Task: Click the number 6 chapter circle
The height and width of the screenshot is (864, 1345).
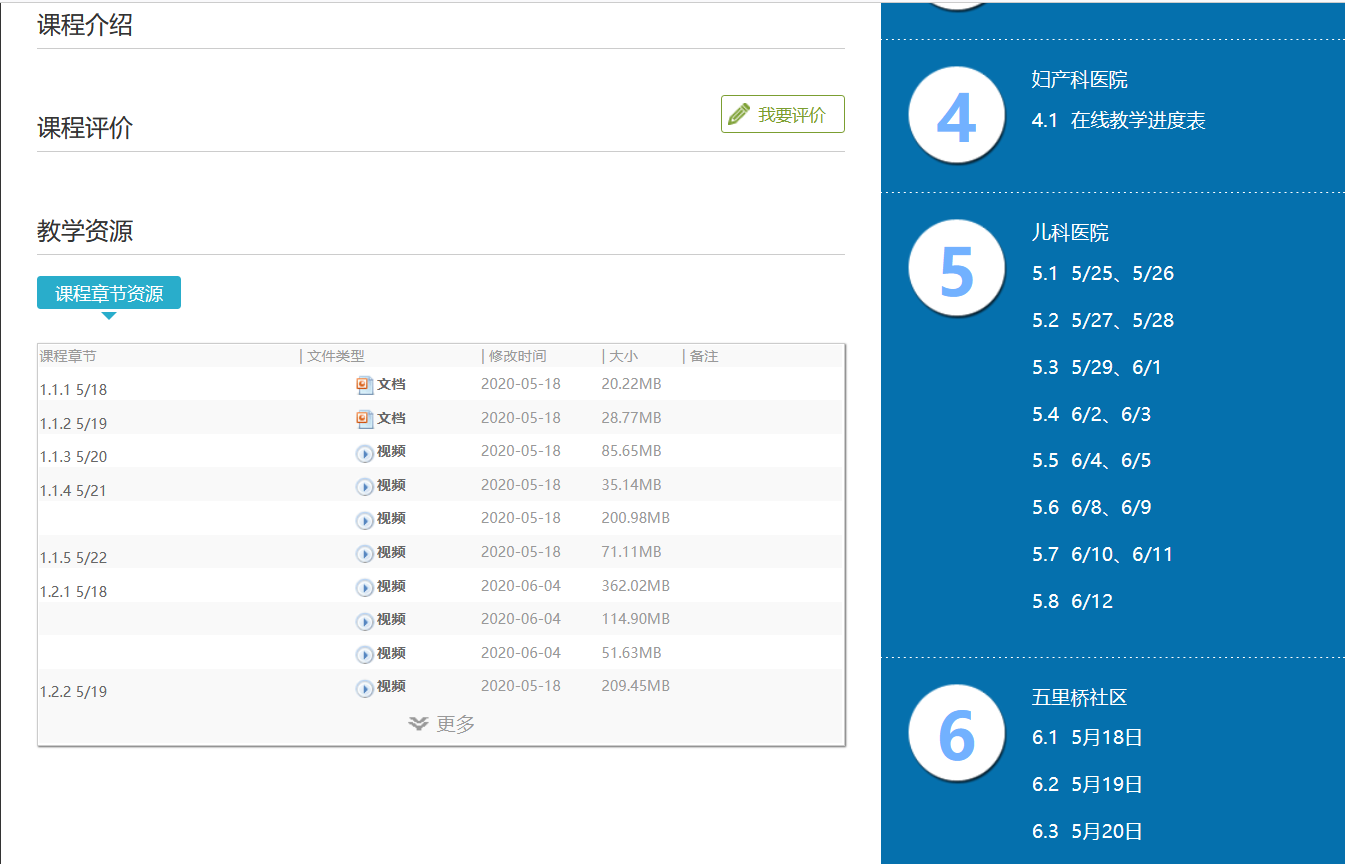Action: (956, 733)
